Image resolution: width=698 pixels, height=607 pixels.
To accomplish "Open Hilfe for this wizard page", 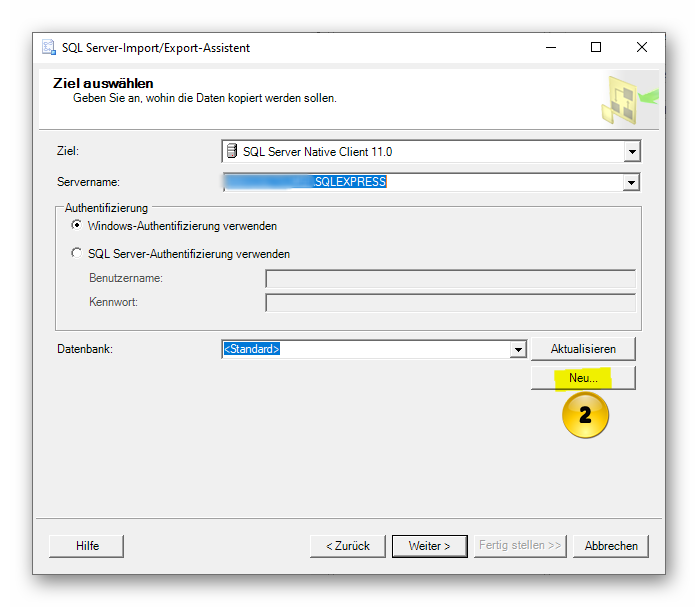I will (x=87, y=546).
